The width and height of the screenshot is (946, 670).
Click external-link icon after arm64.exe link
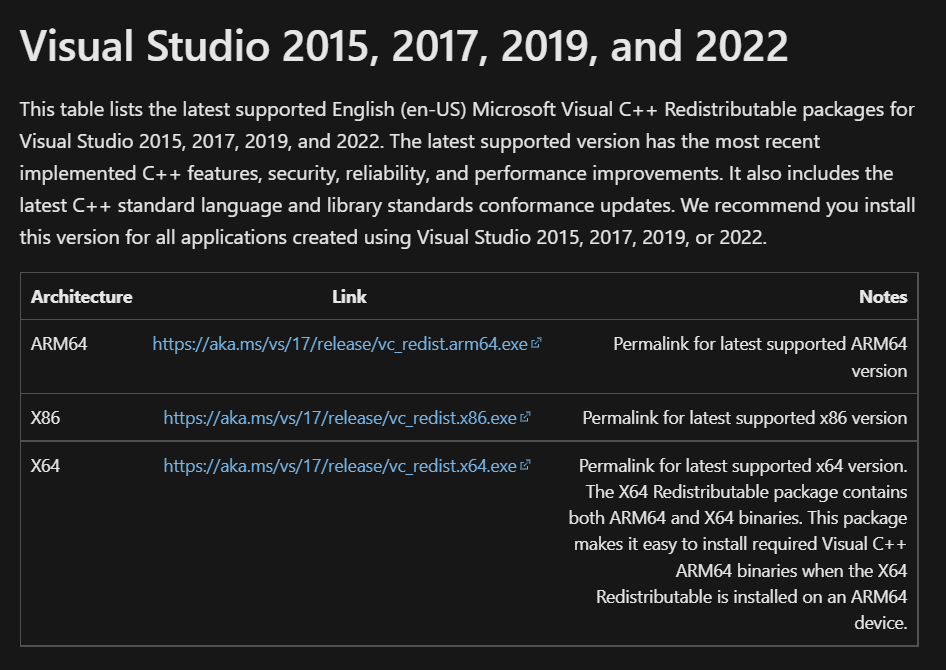coord(536,343)
